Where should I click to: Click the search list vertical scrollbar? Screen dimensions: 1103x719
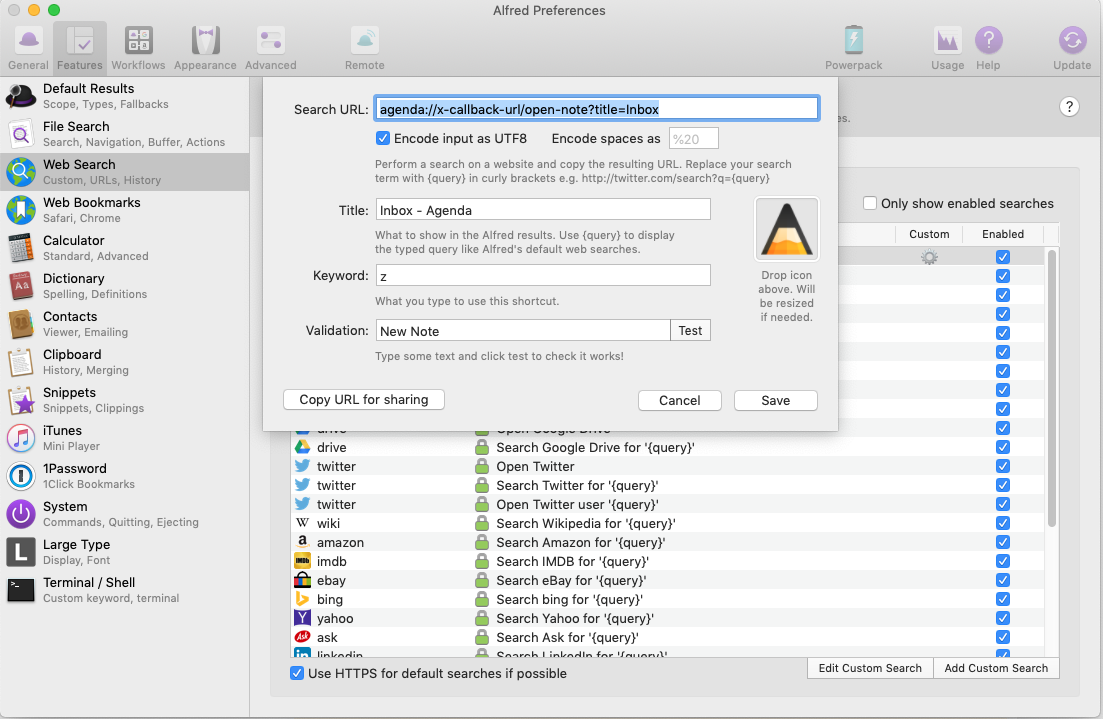[x=1052, y=388]
